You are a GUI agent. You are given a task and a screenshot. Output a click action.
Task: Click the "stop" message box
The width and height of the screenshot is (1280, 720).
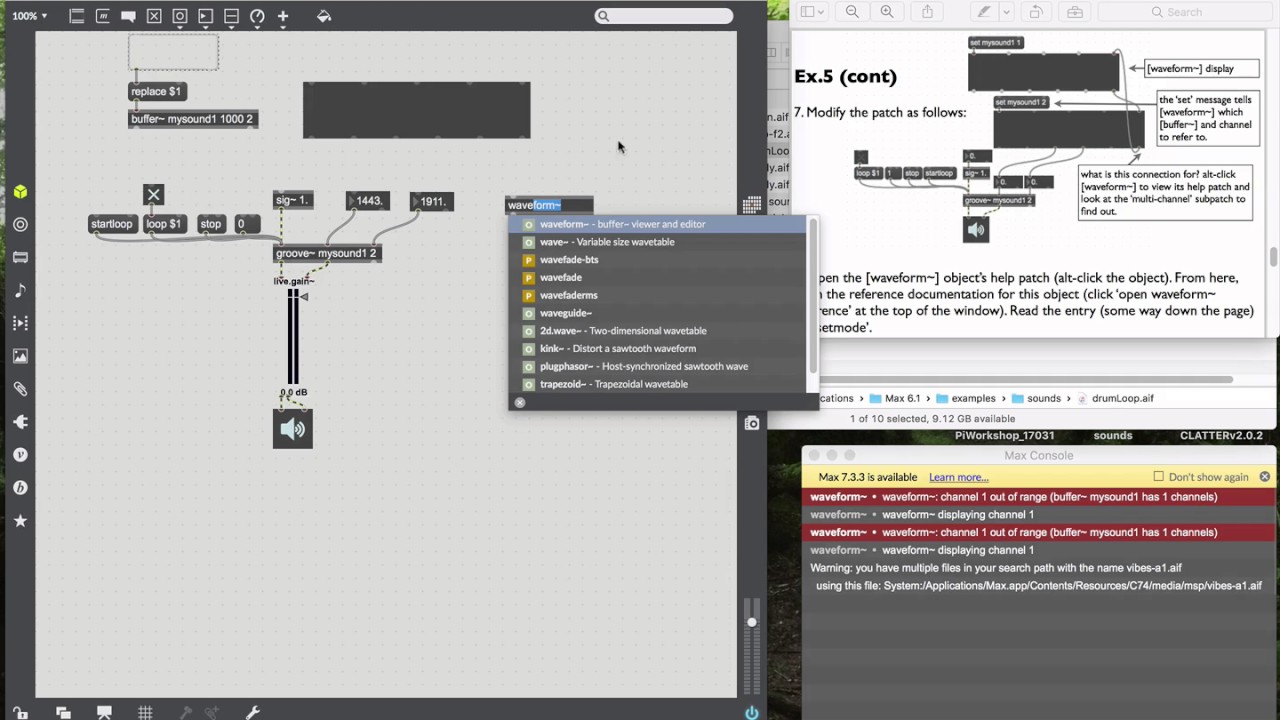point(210,224)
